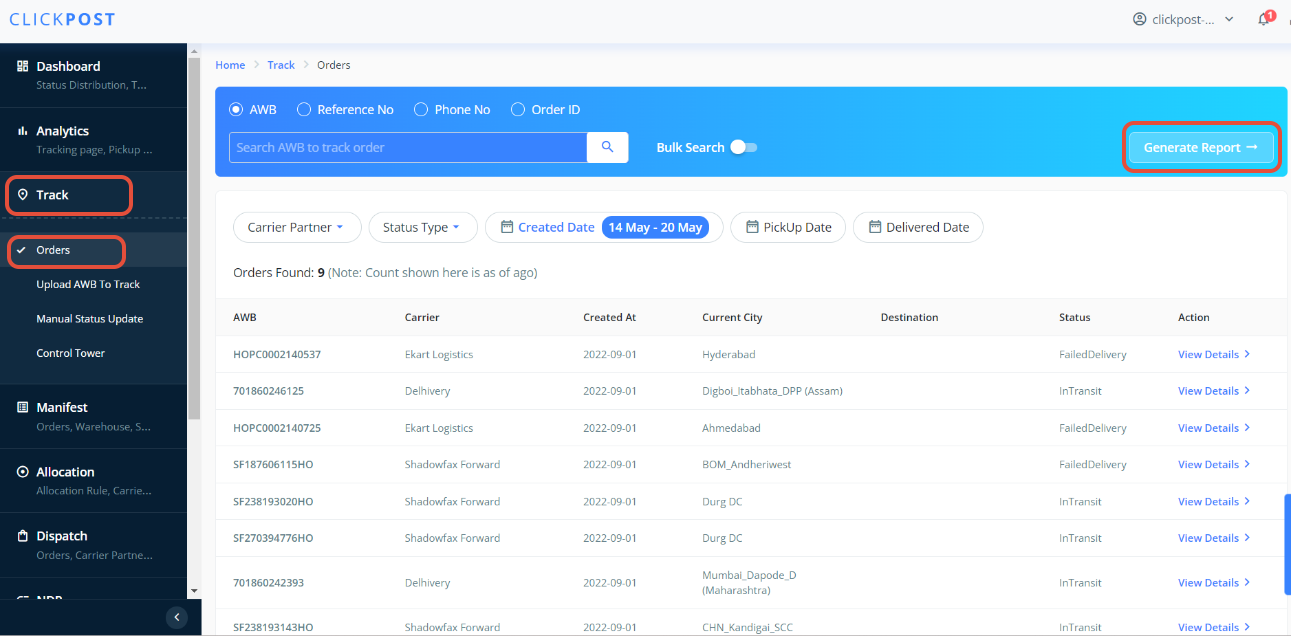Screen dimensions: 1291x636
Task: Select the Phone No radio option
Action: point(421,109)
